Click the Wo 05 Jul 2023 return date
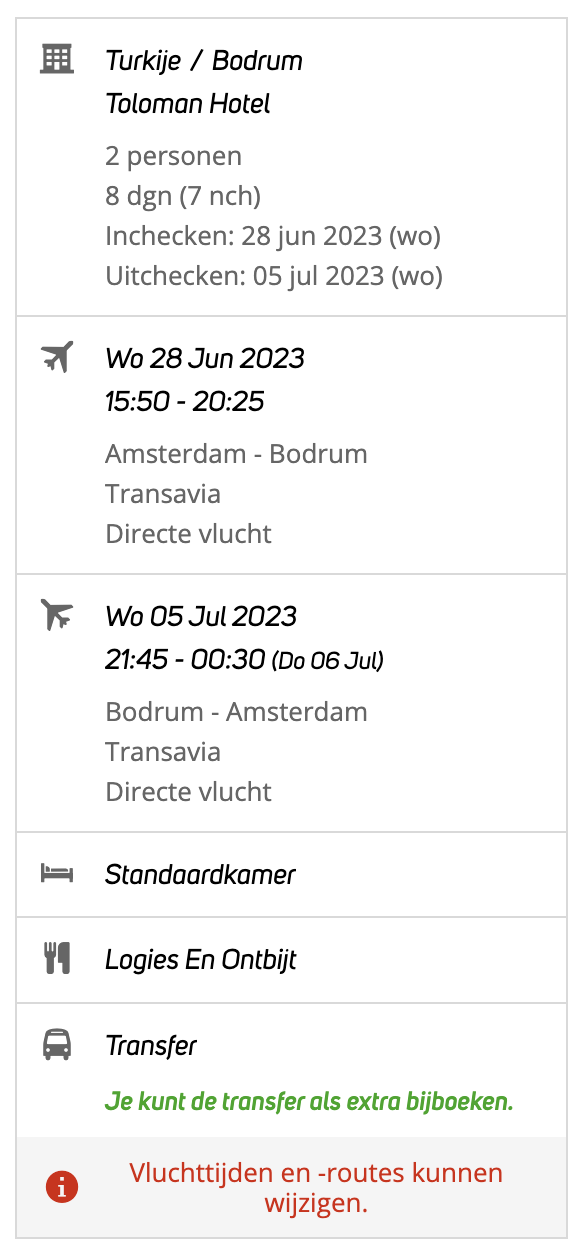The height and width of the screenshot is (1256, 584). pyautogui.click(x=201, y=616)
